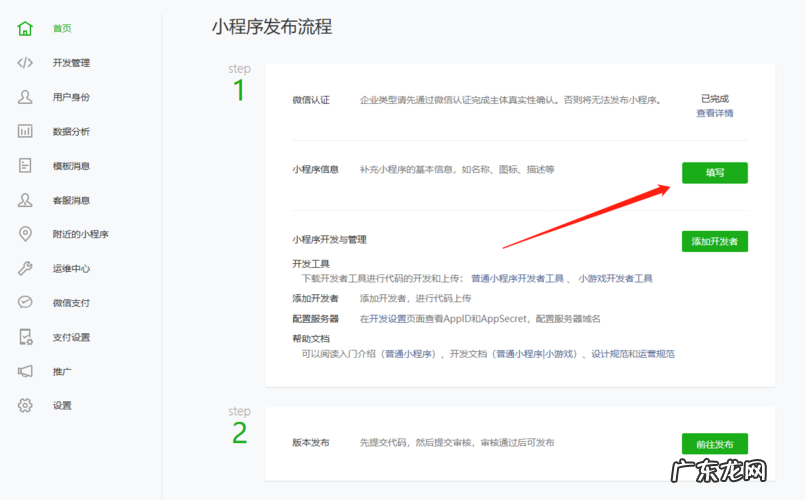Click the 小游戏开发者工具 link

point(615,279)
